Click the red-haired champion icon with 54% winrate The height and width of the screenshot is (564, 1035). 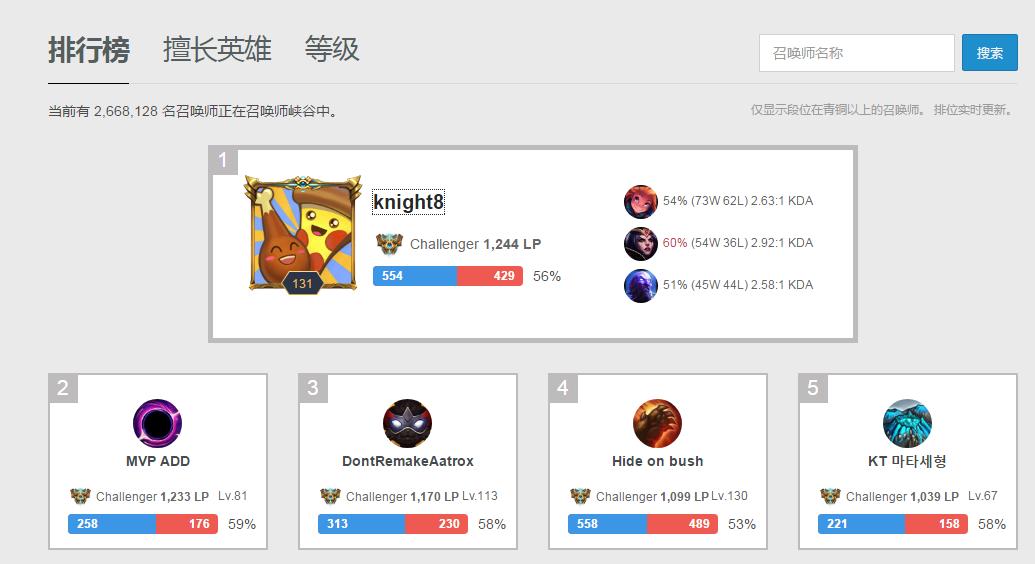640,201
